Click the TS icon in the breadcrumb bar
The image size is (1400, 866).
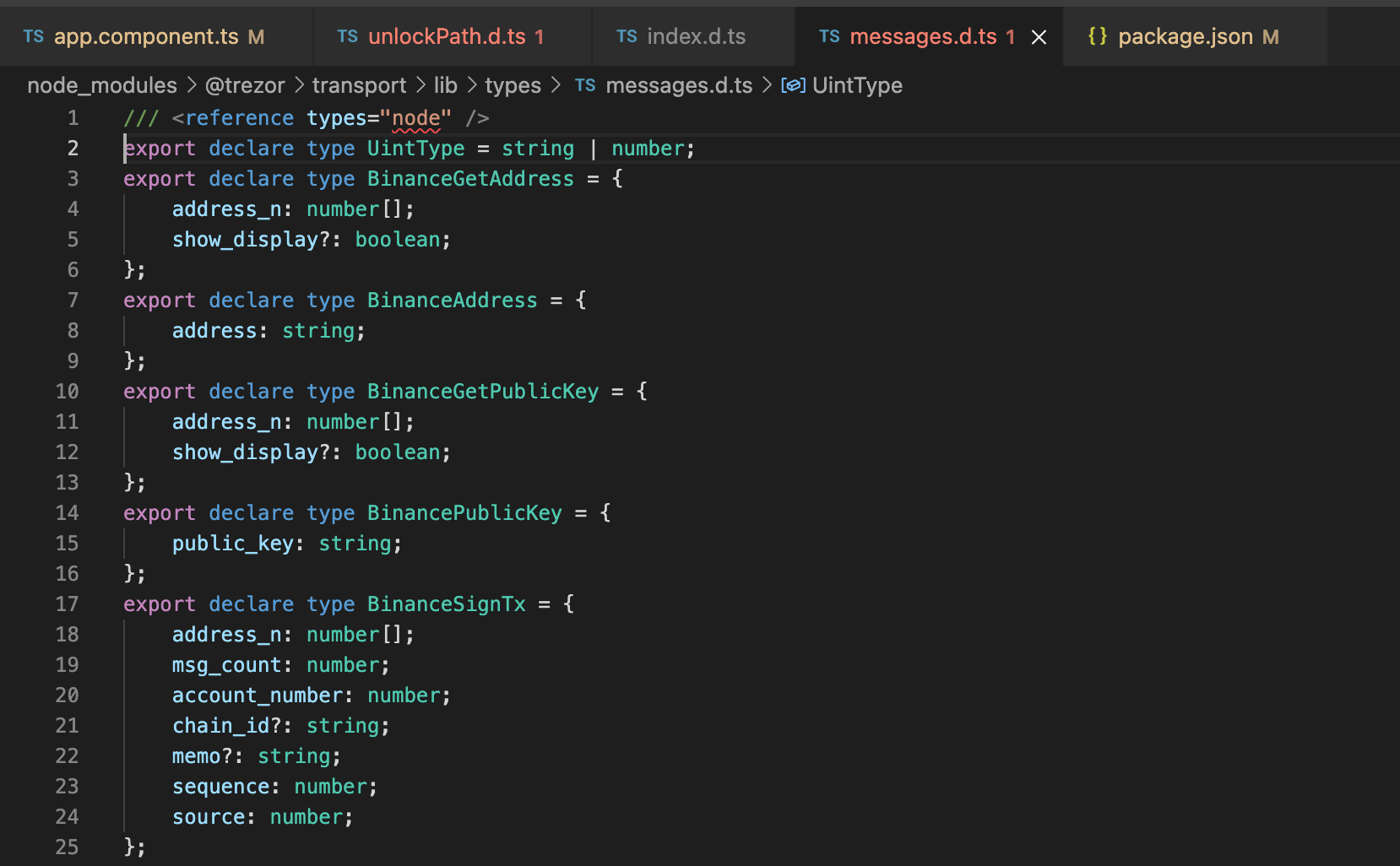pyautogui.click(x=584, y=85)
